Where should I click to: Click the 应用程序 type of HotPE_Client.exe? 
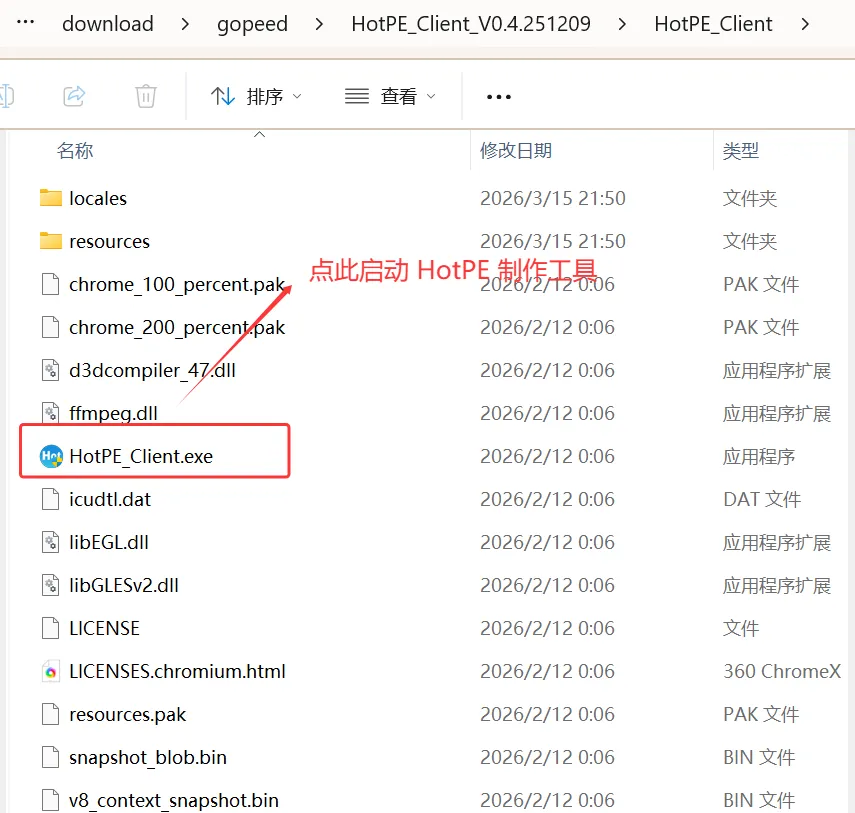point(759,457)
